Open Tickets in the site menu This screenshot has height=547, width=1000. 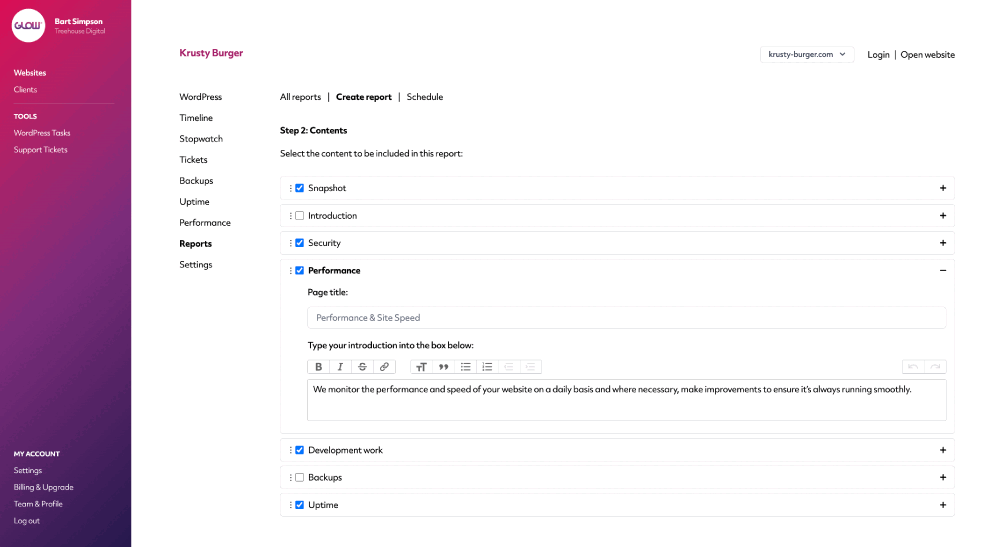pos(193,160)
